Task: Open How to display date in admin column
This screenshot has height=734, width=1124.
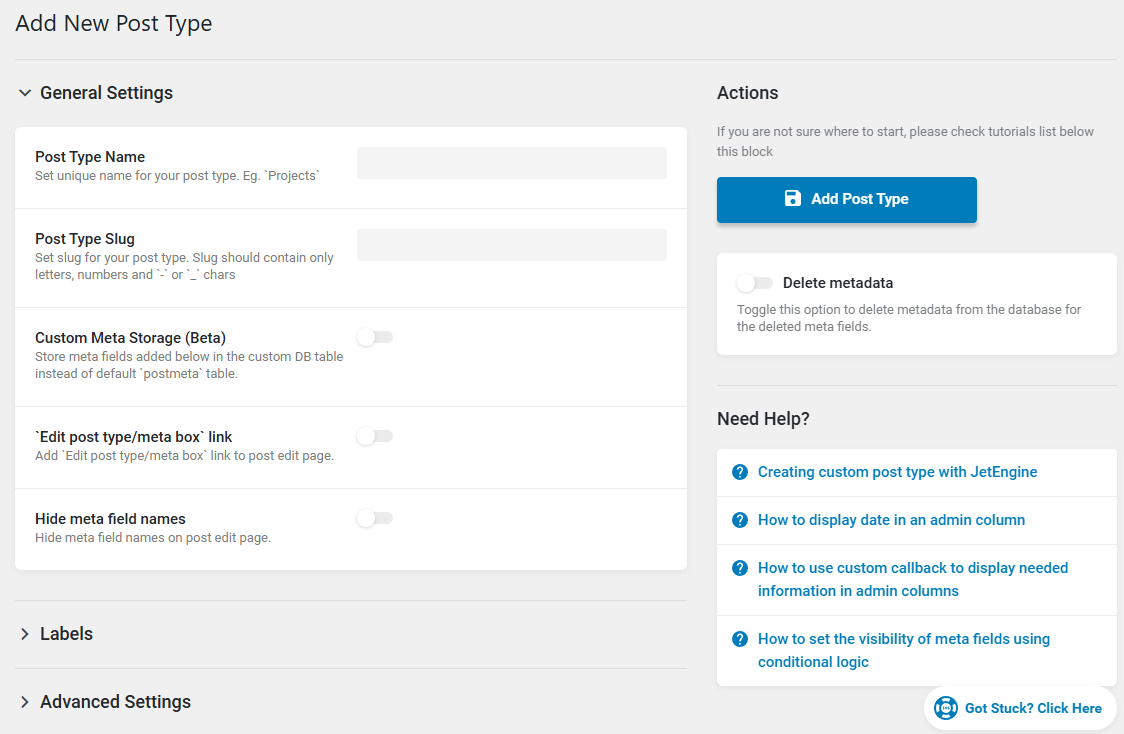Action: click(x=891, y=520)
